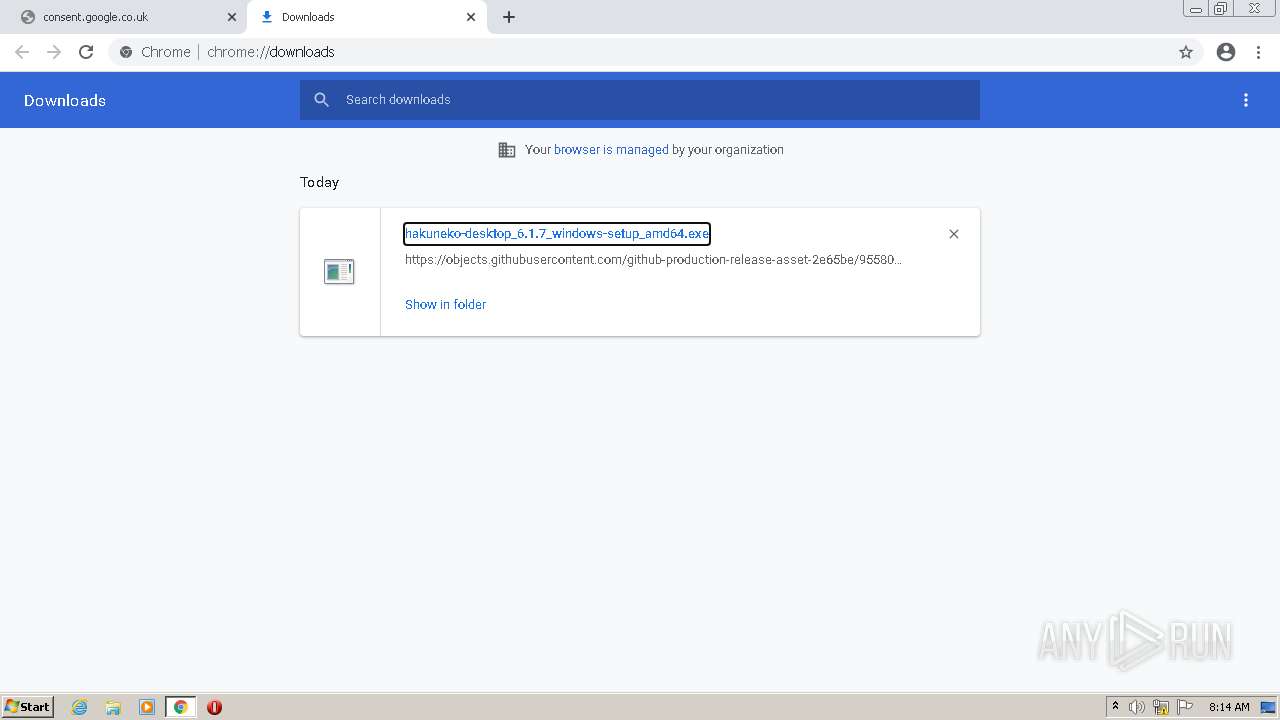This screenshot has height=720, width=1280.
Task: Open Chrome's three-dot main menu
Action: pyautogui.click(x=1258, y=52)
